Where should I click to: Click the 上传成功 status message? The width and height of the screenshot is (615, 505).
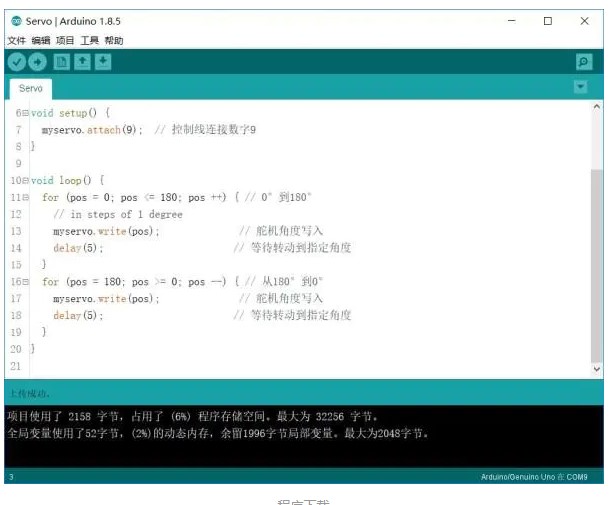29,394
